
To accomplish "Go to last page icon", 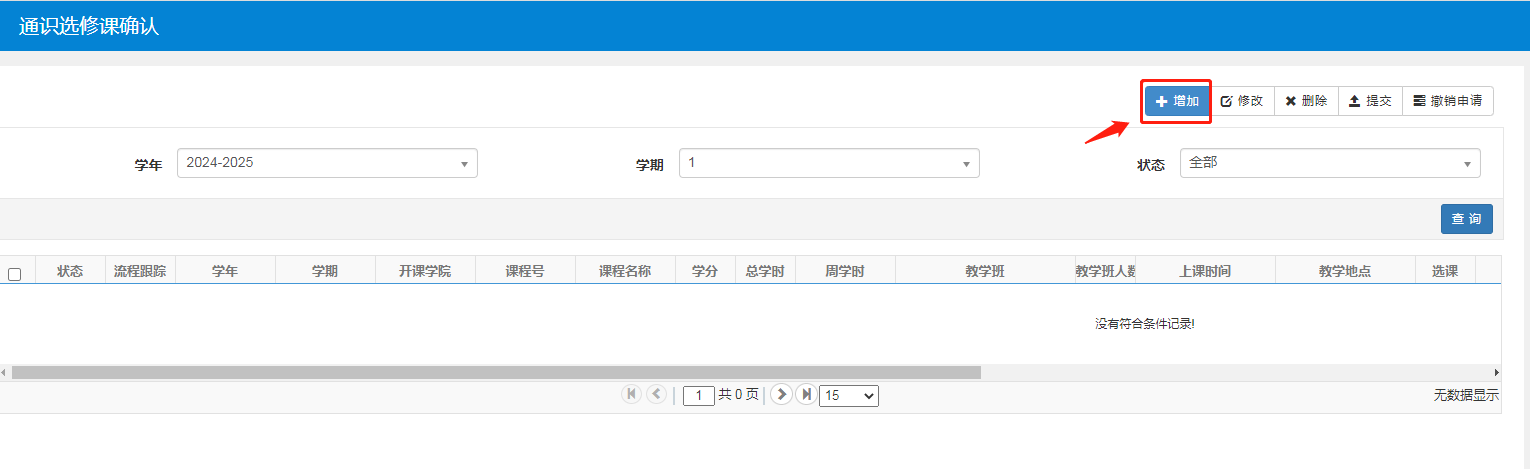I will point(806,394).
